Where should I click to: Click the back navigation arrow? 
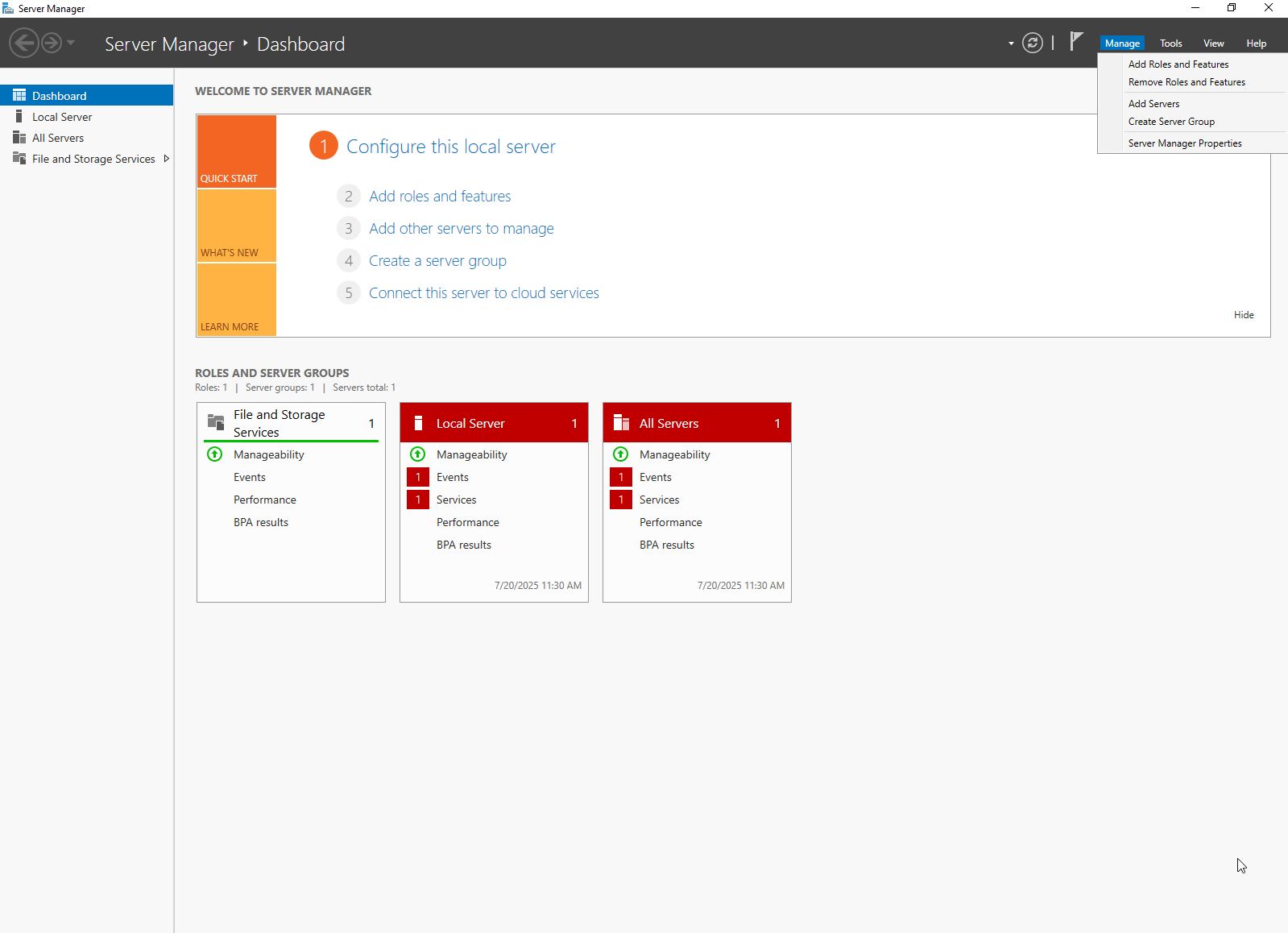click(x=24, y=43)
